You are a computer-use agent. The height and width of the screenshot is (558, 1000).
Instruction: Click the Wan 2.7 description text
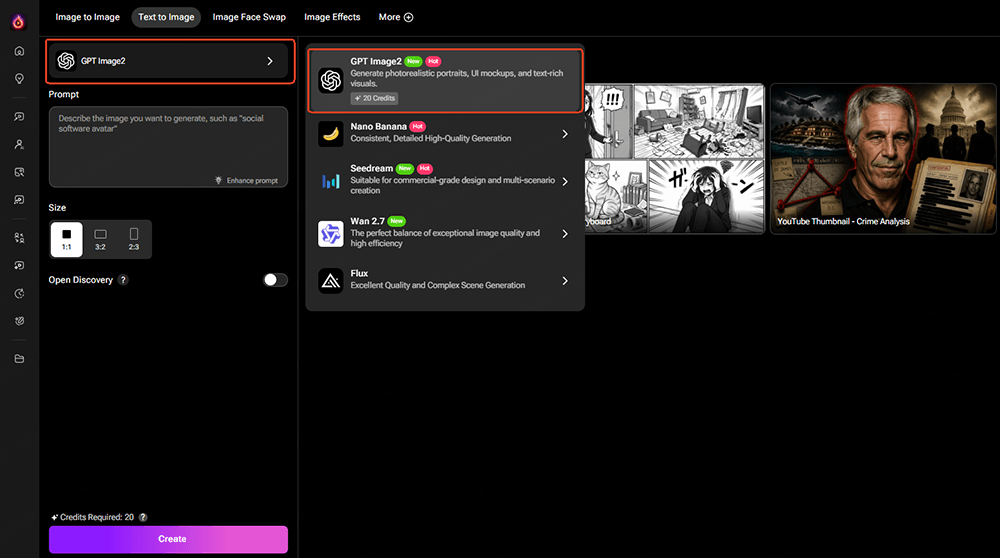point(445,239)
